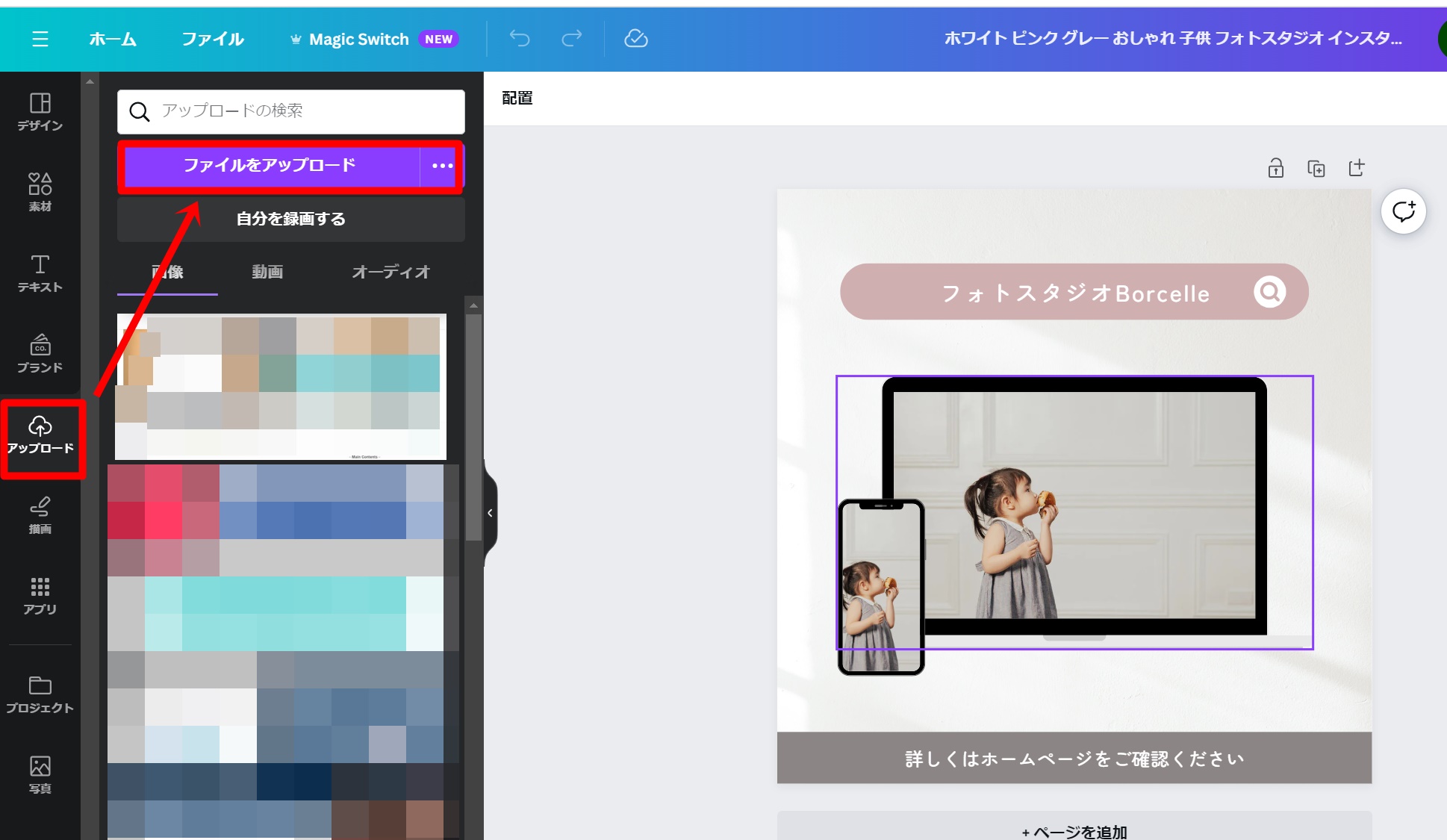The image size is (1447, 840).
Task: Open the テキスト (Text) sidebar panel
Action: coord(40,273)
